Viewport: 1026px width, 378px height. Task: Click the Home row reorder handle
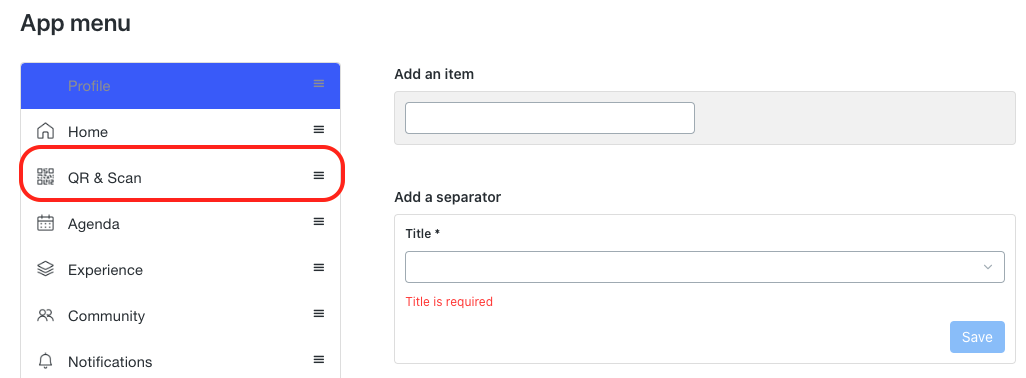pos(319,129)
